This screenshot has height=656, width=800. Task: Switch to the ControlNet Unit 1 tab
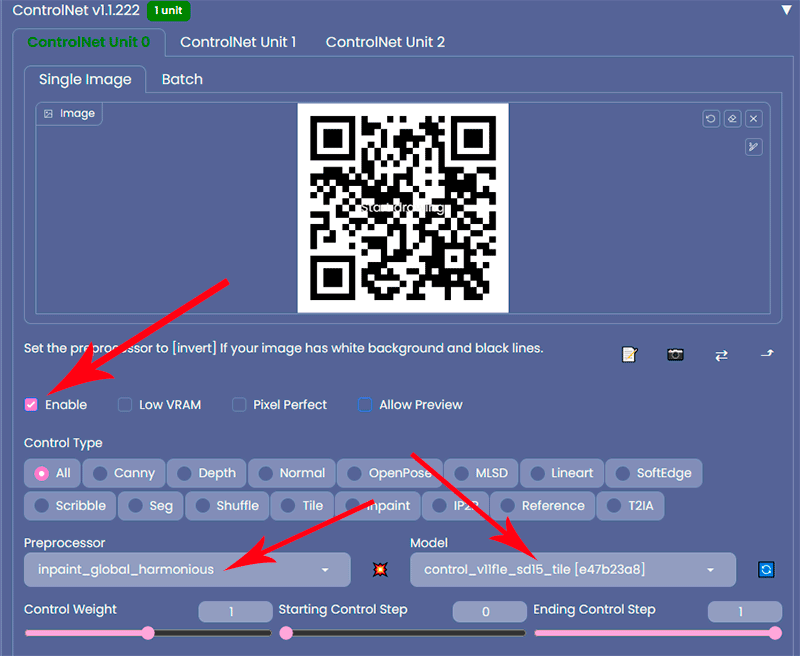point(238,42)
